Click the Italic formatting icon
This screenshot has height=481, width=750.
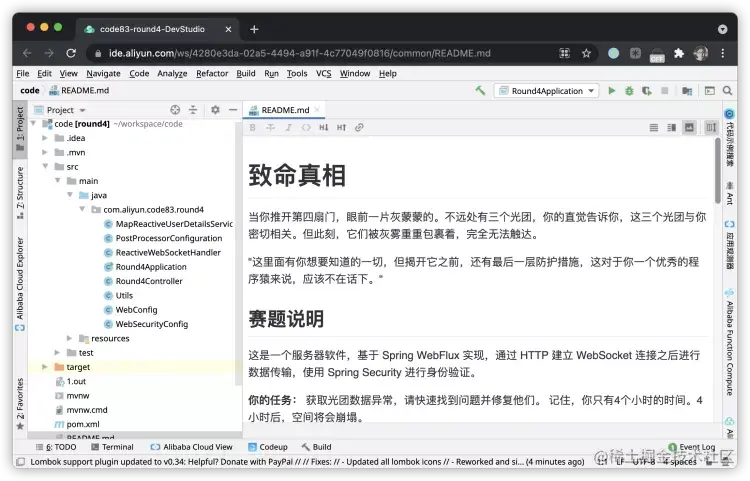288,127
